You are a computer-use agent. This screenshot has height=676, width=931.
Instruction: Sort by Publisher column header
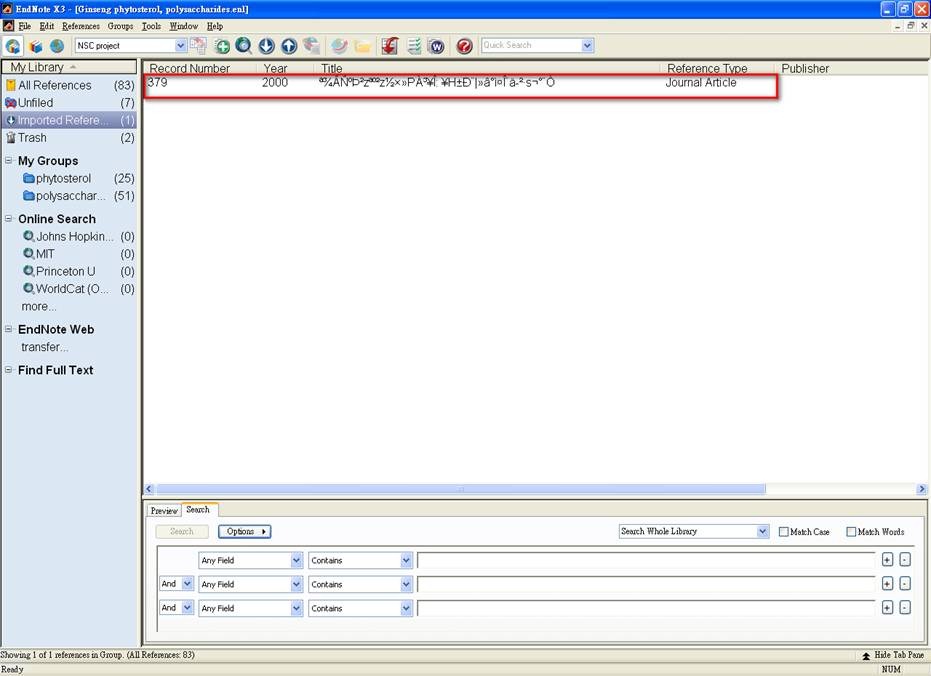[851, 68]
